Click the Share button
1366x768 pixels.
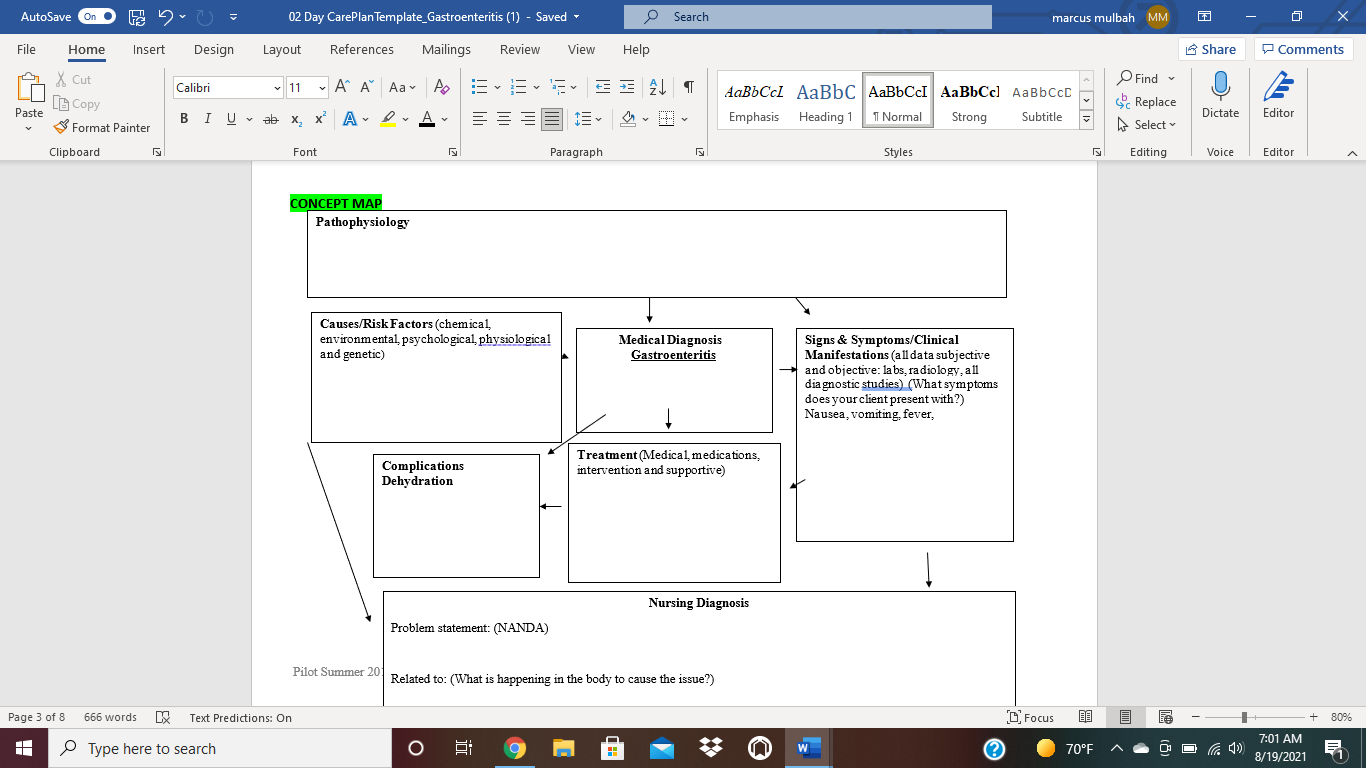[1211, 49]
